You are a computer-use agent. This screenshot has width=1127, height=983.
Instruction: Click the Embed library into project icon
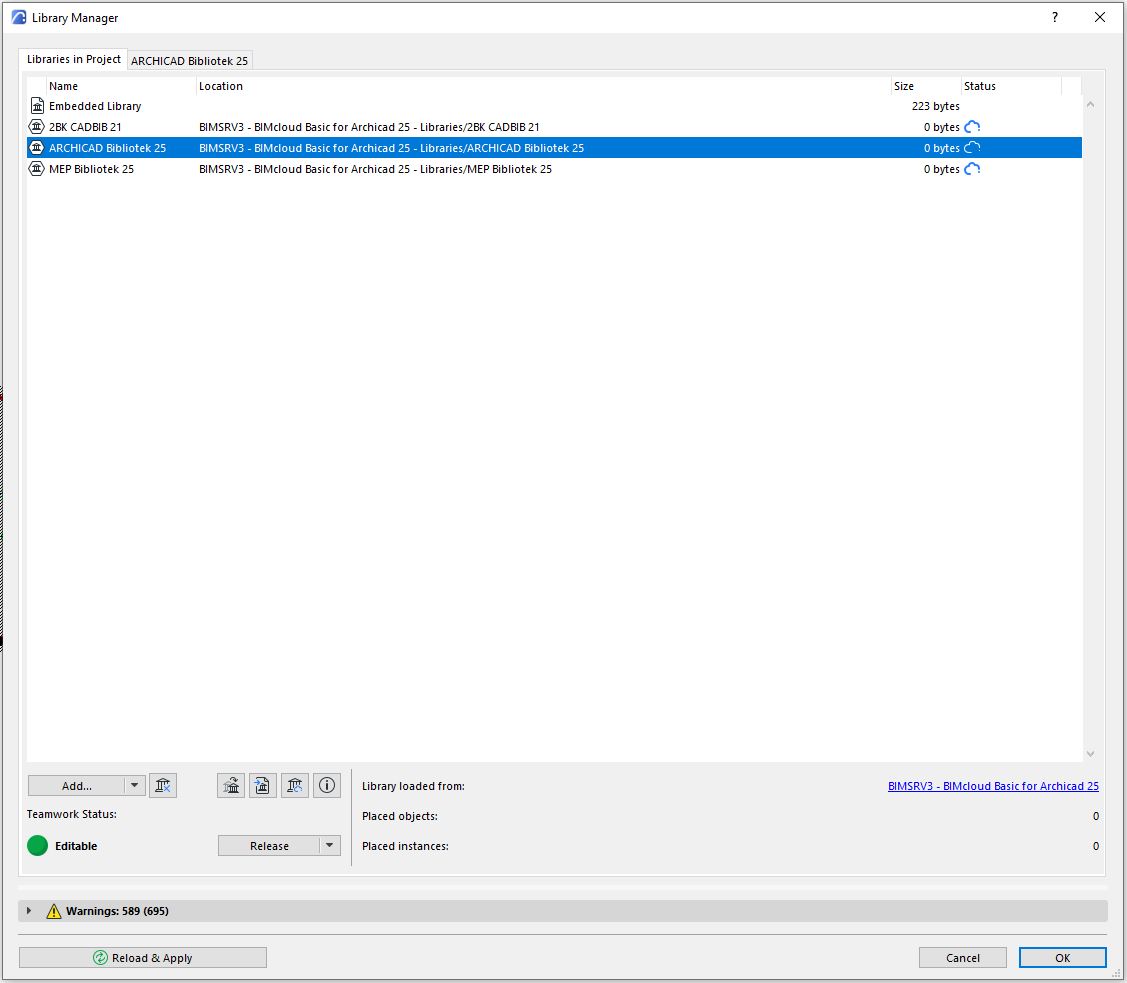(x=263, y=786)
